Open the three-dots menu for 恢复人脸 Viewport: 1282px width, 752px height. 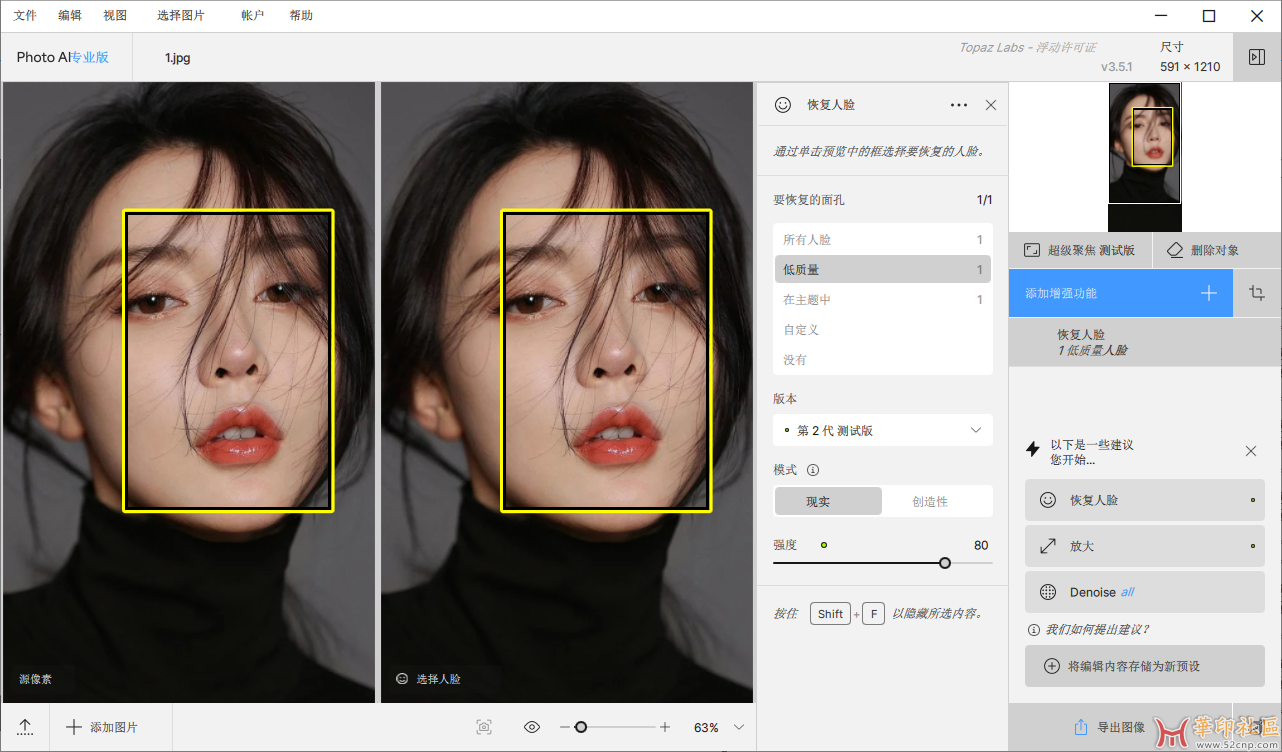click(x=958, y=105)
